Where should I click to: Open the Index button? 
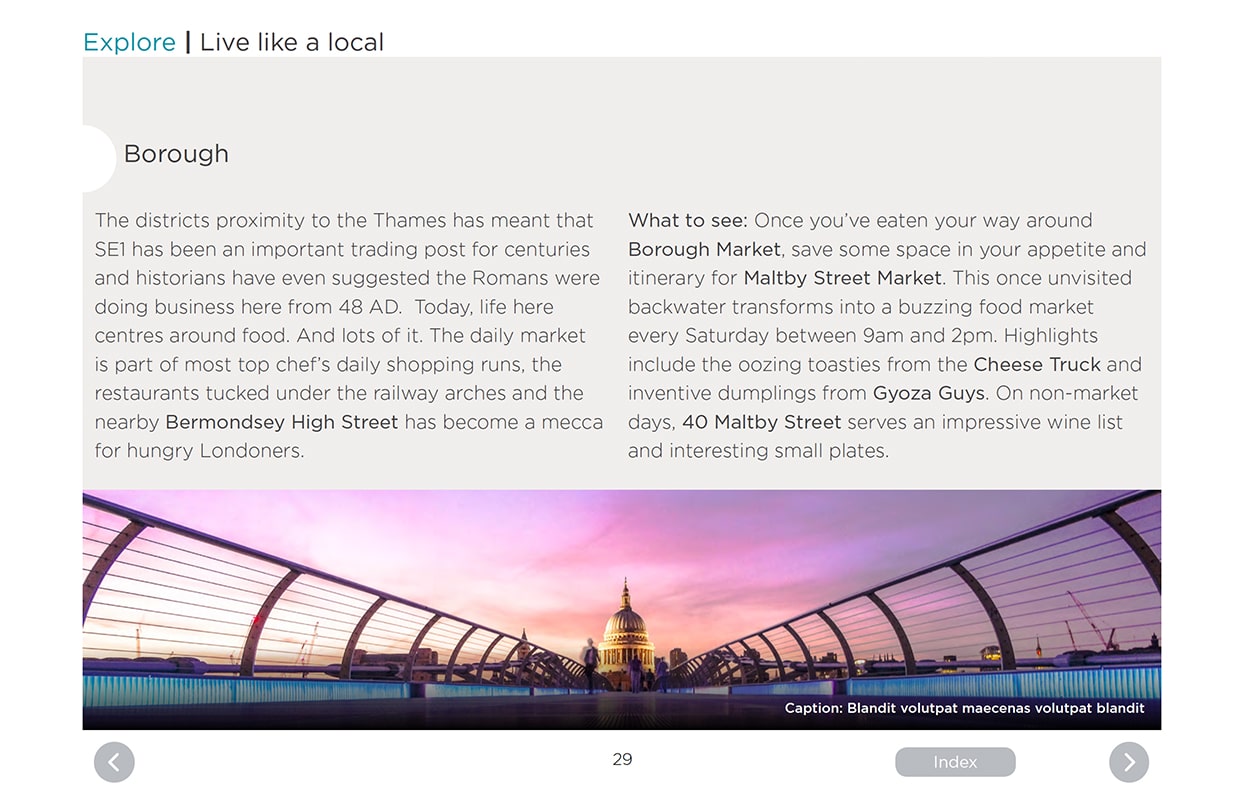[x=955, y=762]
